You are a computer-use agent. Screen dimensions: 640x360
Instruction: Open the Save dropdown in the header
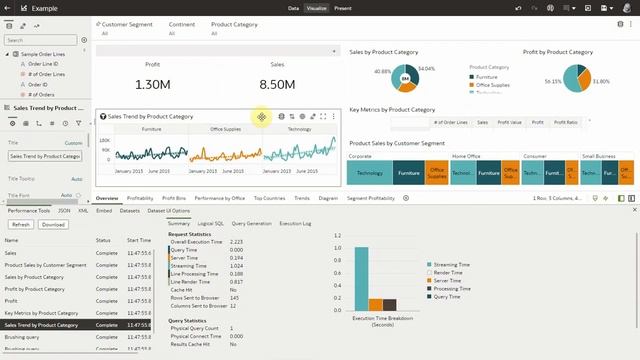click(607, 8)
